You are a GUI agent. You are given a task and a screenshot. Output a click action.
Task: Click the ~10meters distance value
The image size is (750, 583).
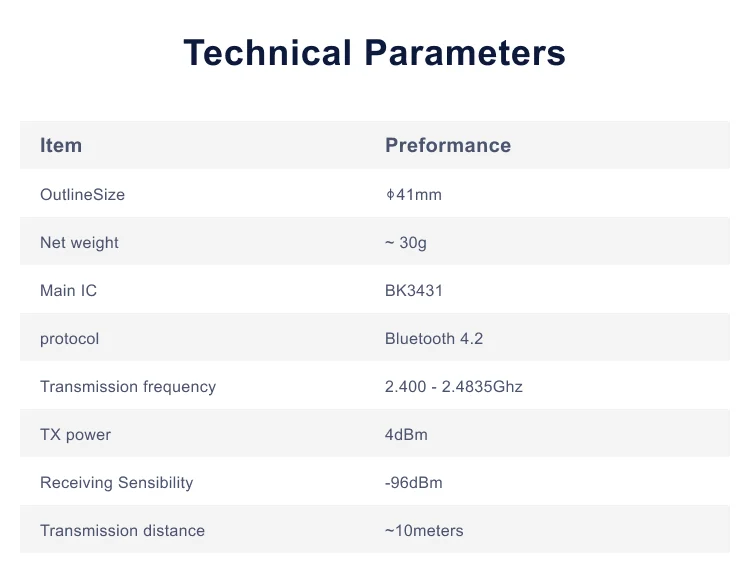[424, 530]
